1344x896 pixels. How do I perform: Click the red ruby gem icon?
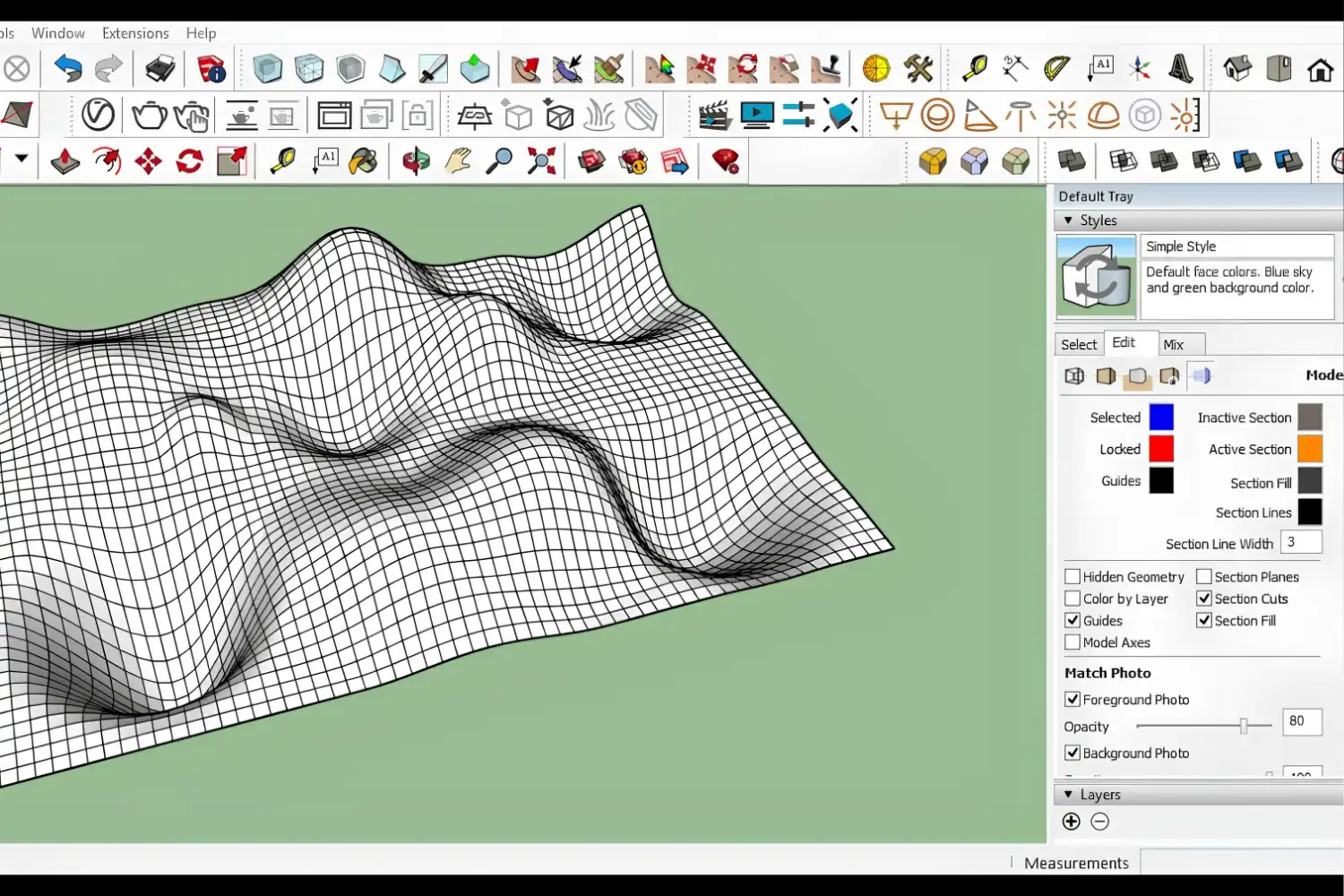tap(726, 161)
